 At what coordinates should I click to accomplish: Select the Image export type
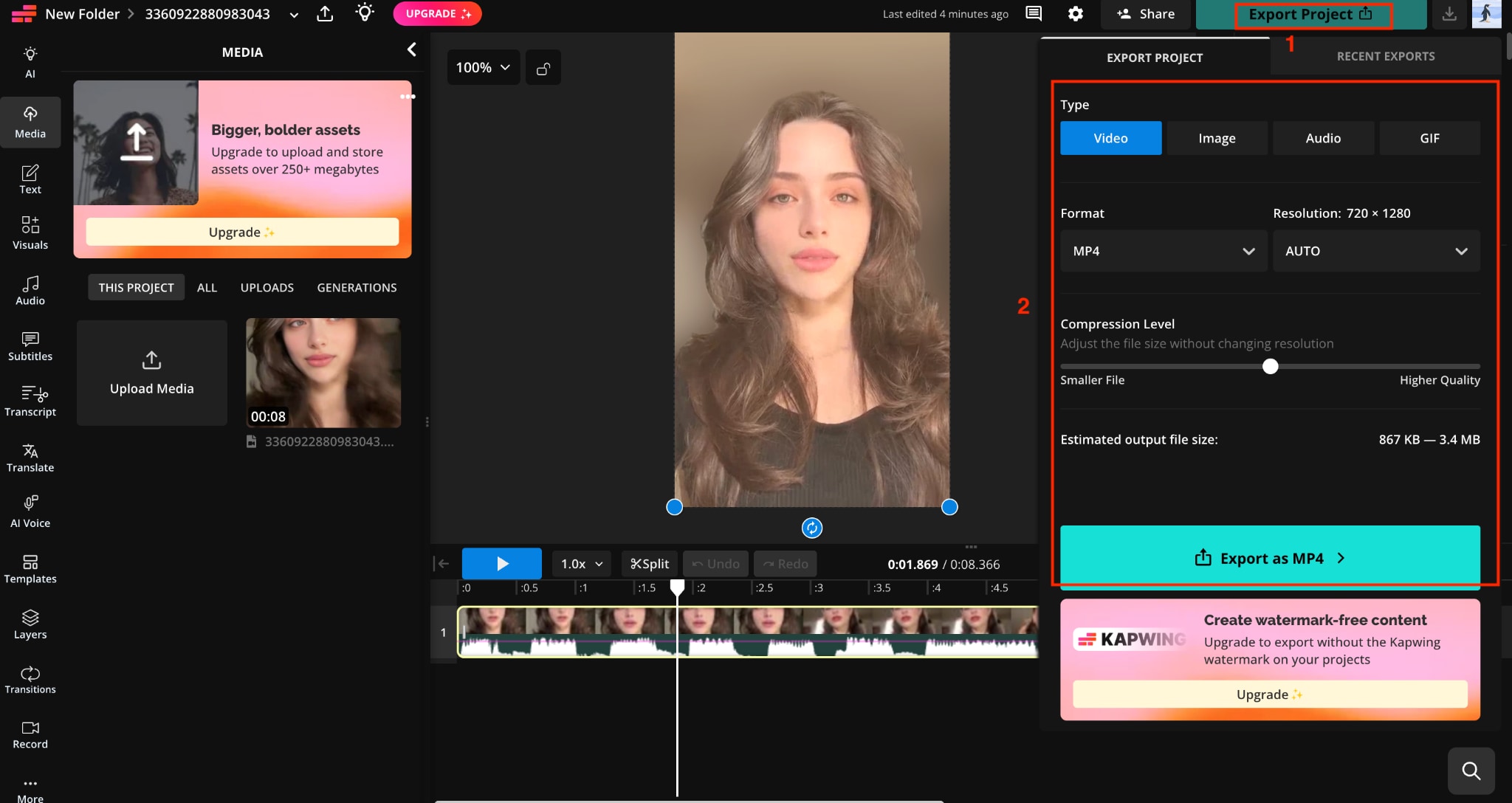(1217, 138)
